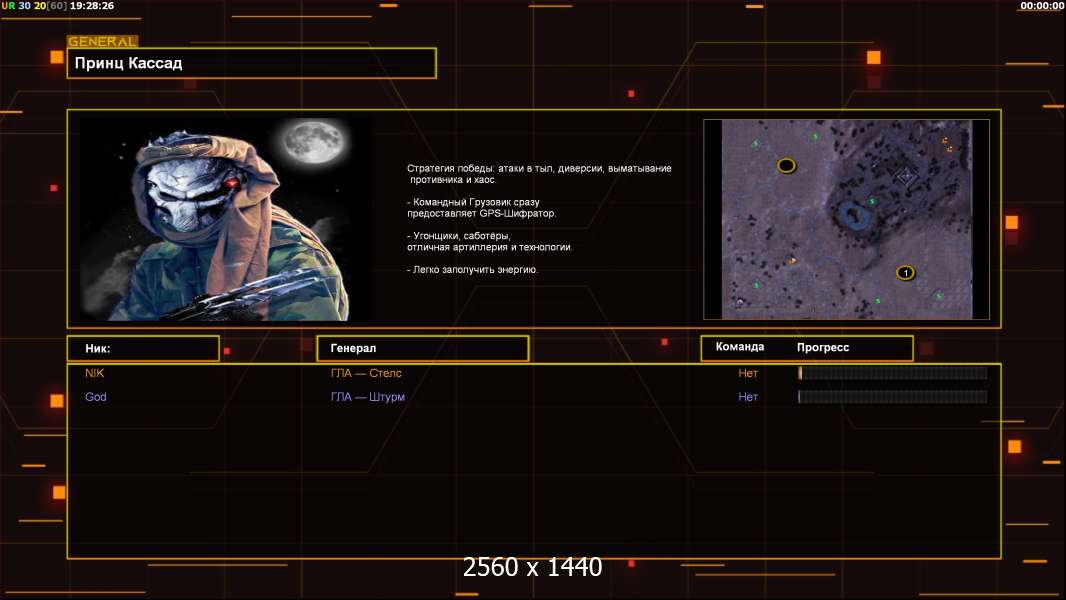The width and height of the screenshot is (1066, 600).
Task: Select player name NIK
Action: point(94,373)
